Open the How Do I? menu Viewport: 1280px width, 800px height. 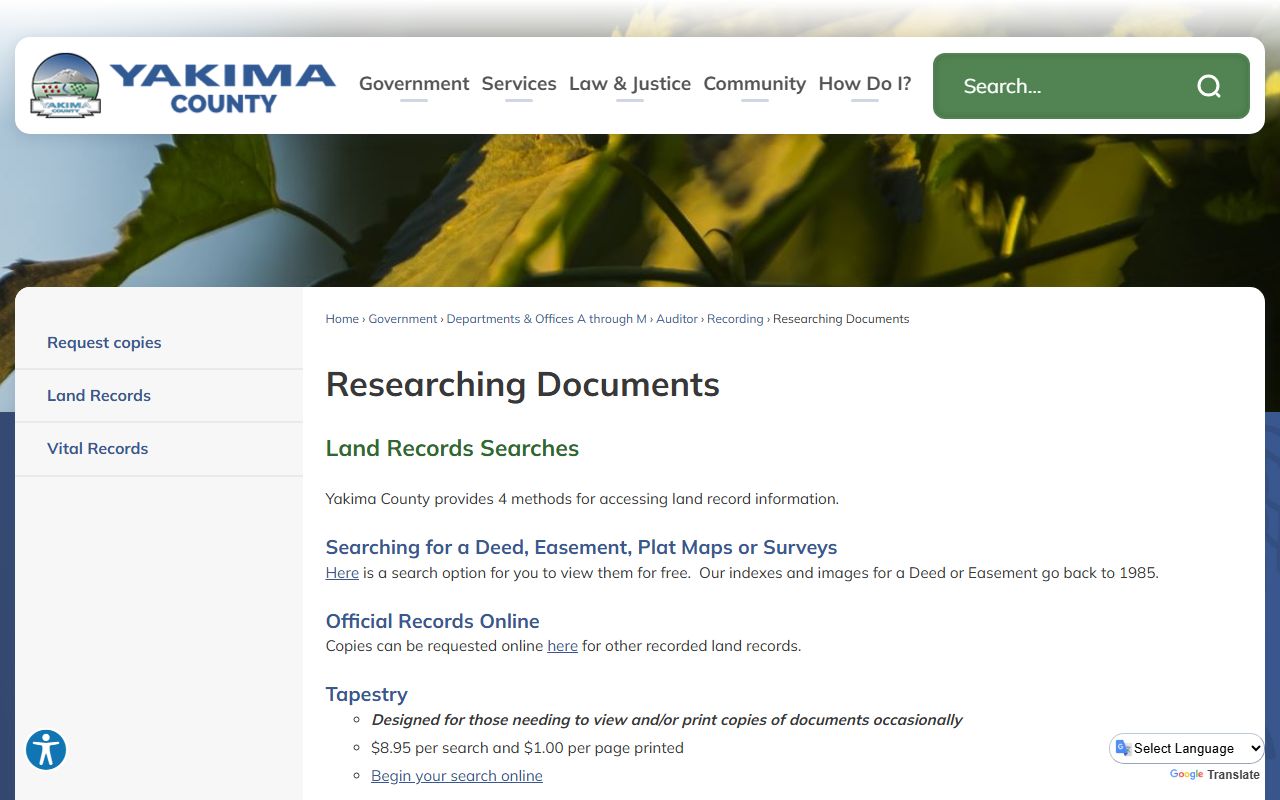pyautogui.click(x=865, y=84)
